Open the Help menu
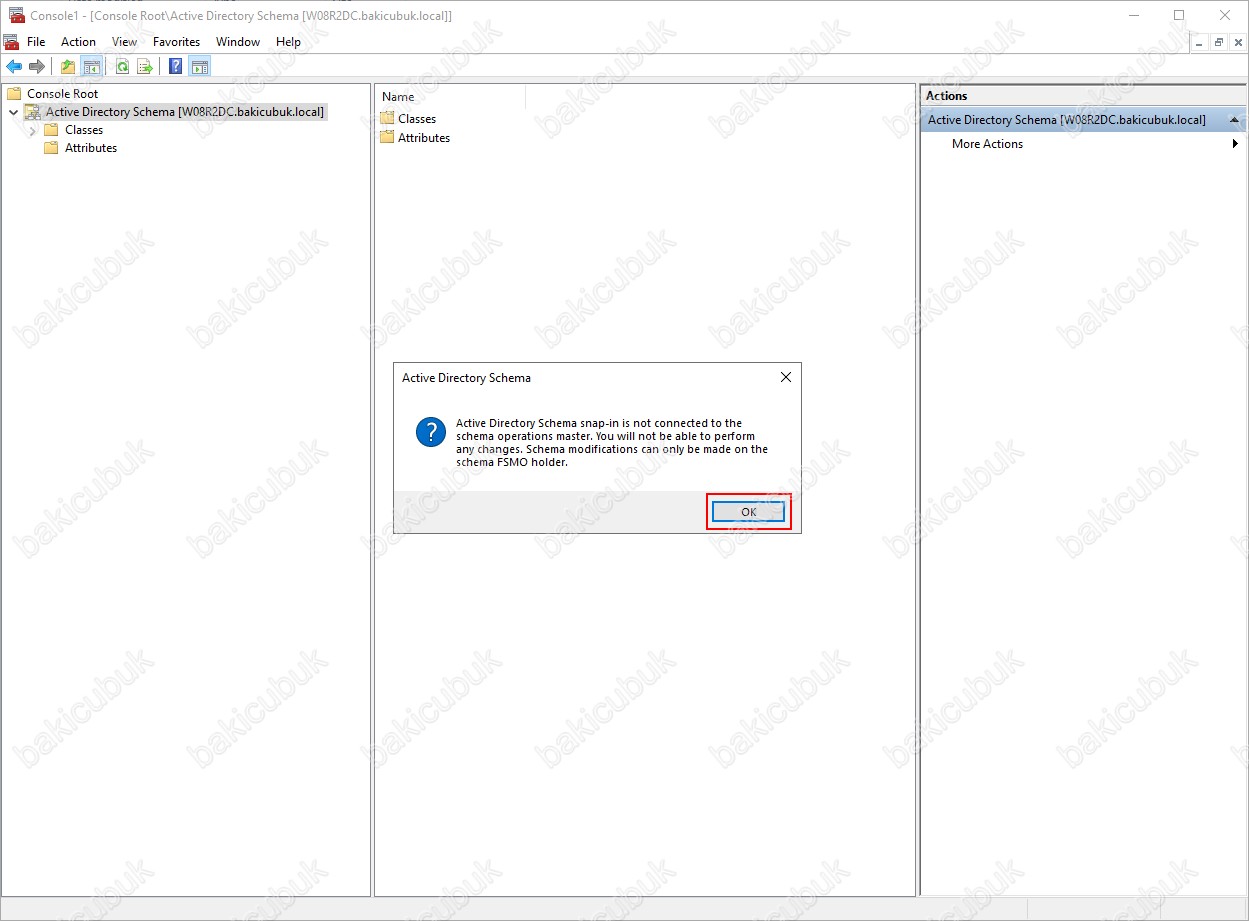Viewport: 1249px width, 921px height. [288, 42]
